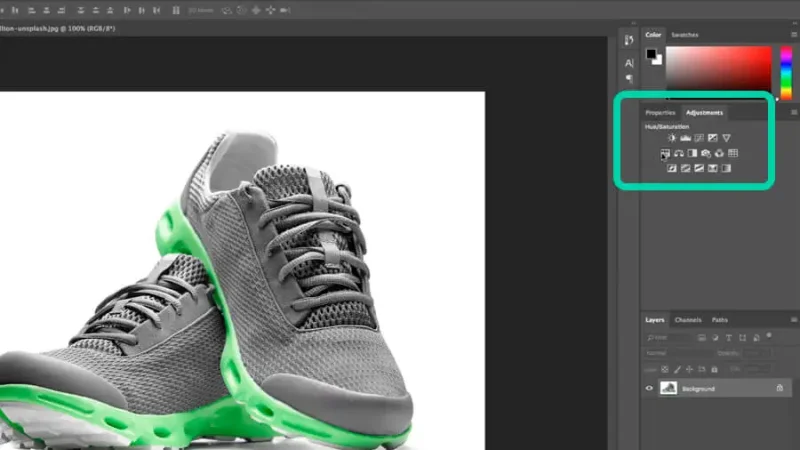This screenshot has width=800, height=450.
Task: Switch to the Paths tab
Action: pos(719,320)
